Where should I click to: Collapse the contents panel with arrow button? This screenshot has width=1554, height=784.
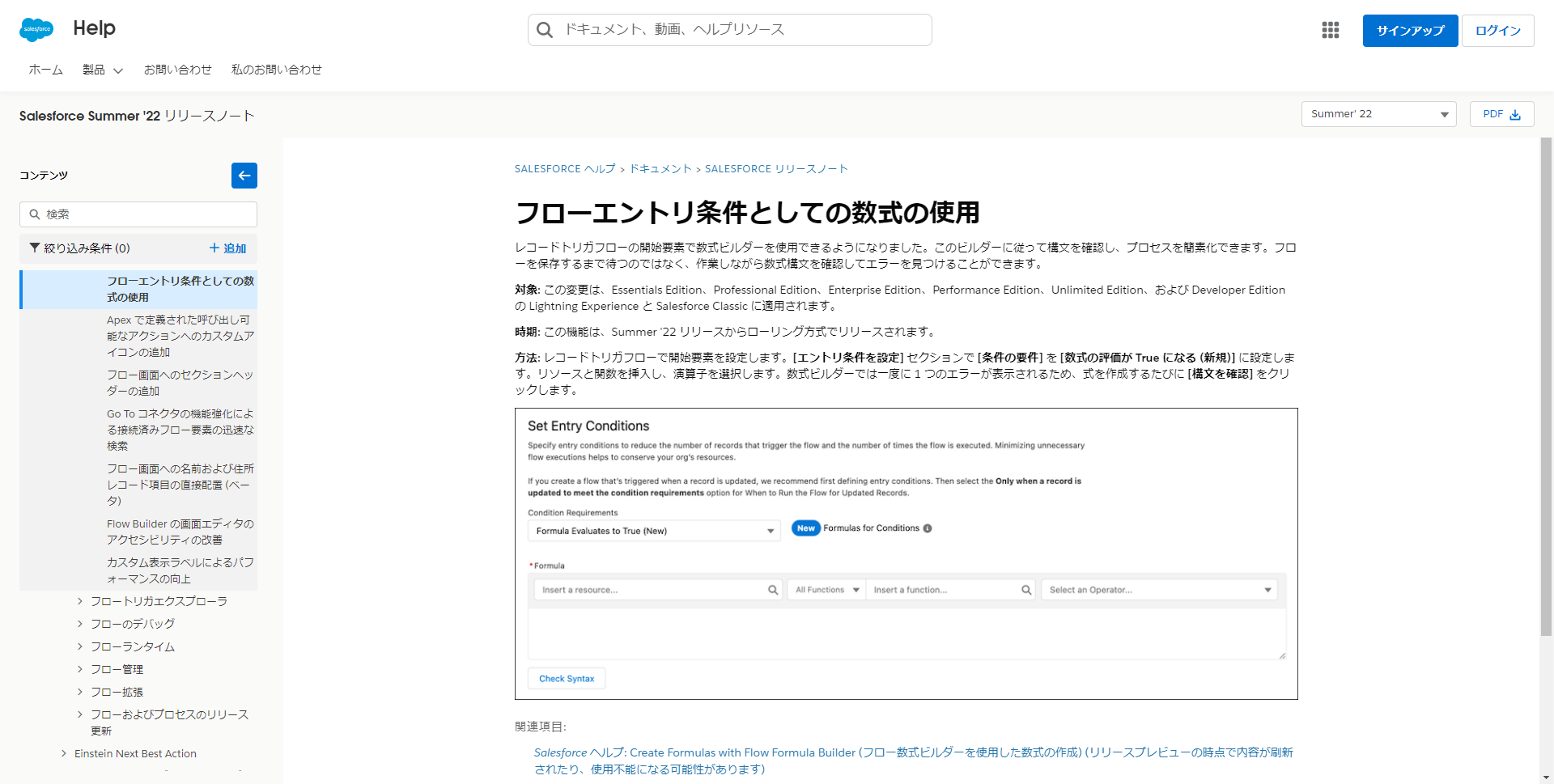tap(244, 176)
